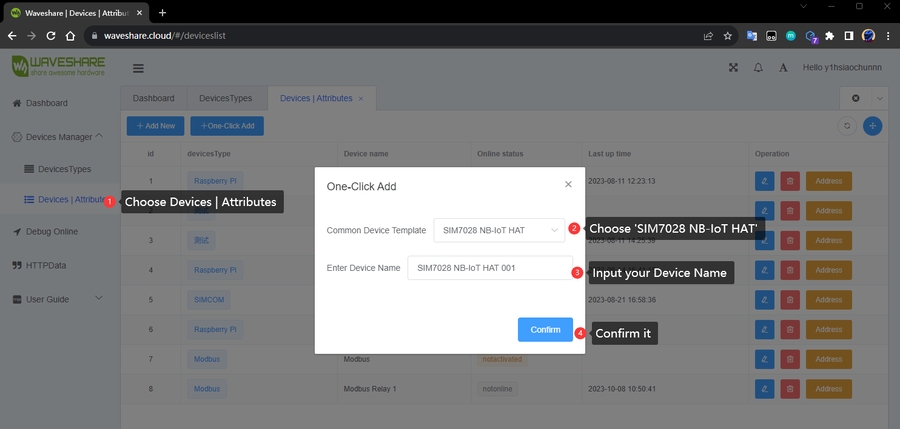Click the table refresh icon

847,126
